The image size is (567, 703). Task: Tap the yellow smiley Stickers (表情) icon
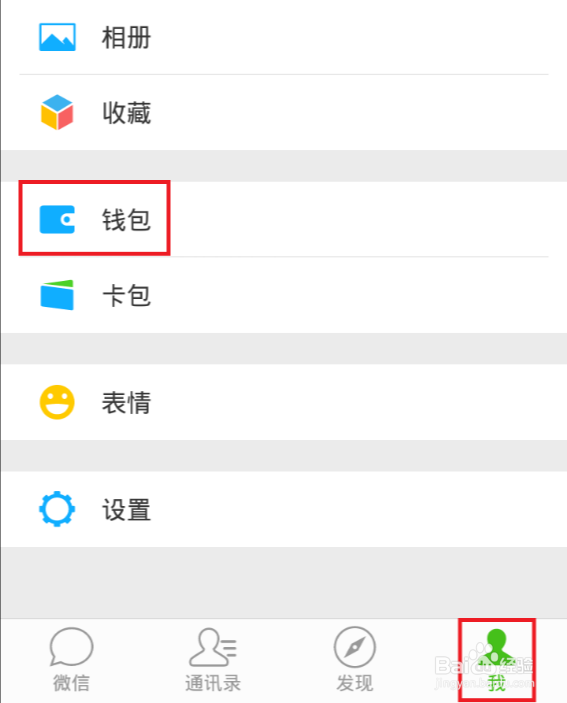tap(57, 402)
